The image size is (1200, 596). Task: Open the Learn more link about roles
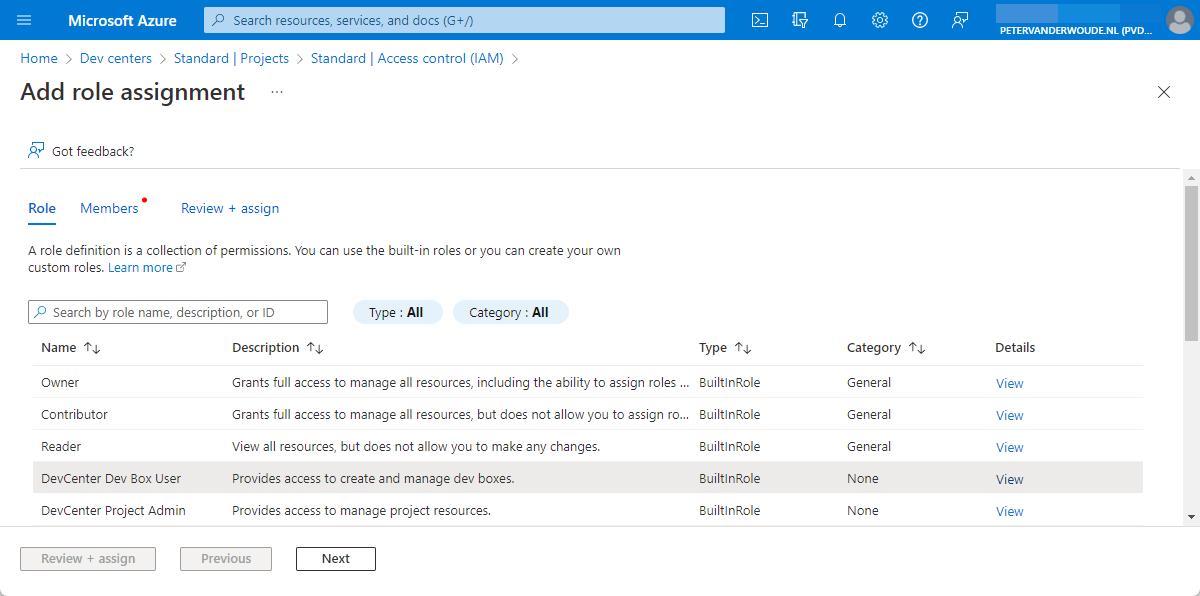tap(140, 267)
